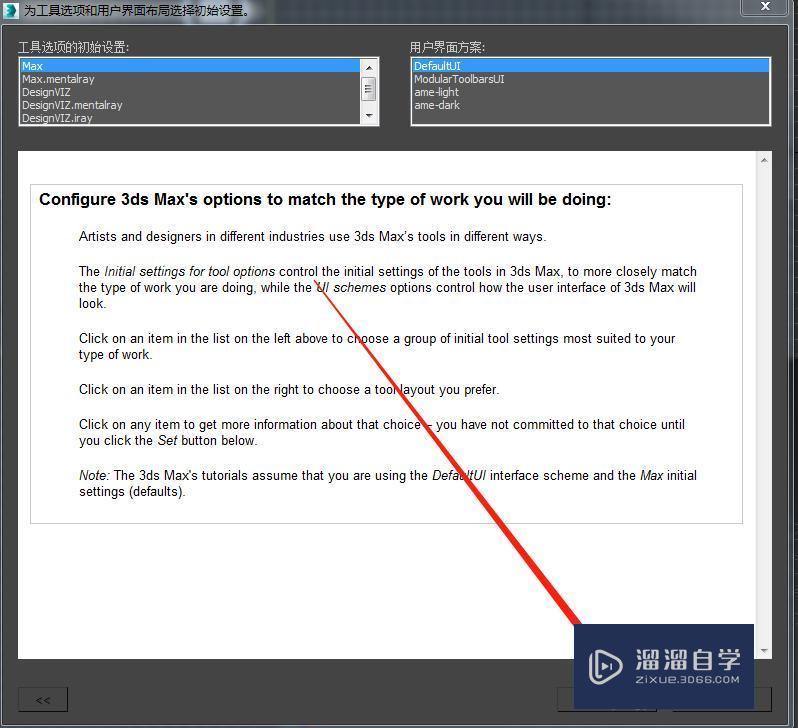
Task: Pick the ame-light UI scheme
Action: tap(590, 92)
